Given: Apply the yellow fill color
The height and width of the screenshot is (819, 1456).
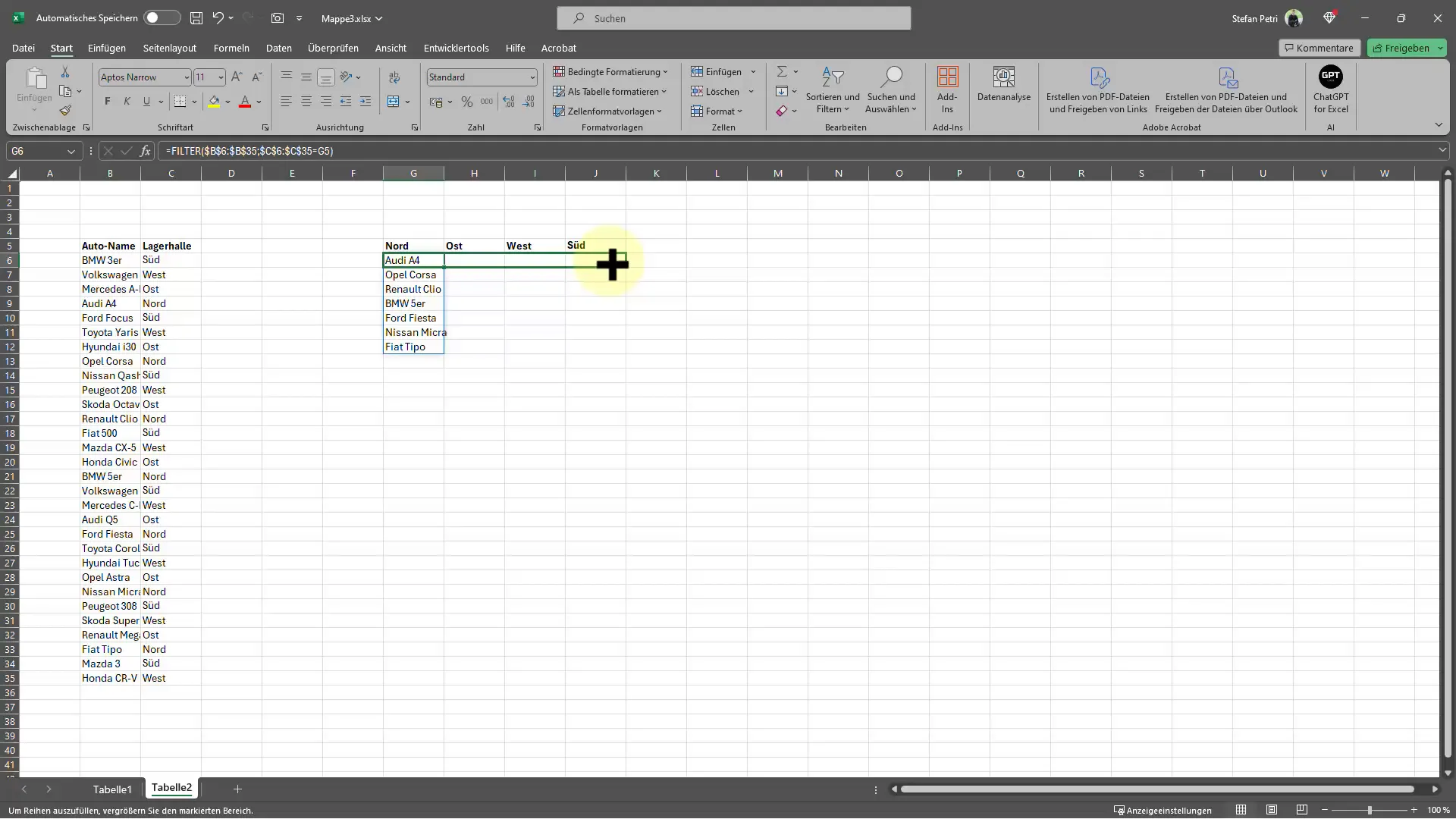Looking at the screenshot, I should coord(214,102).
